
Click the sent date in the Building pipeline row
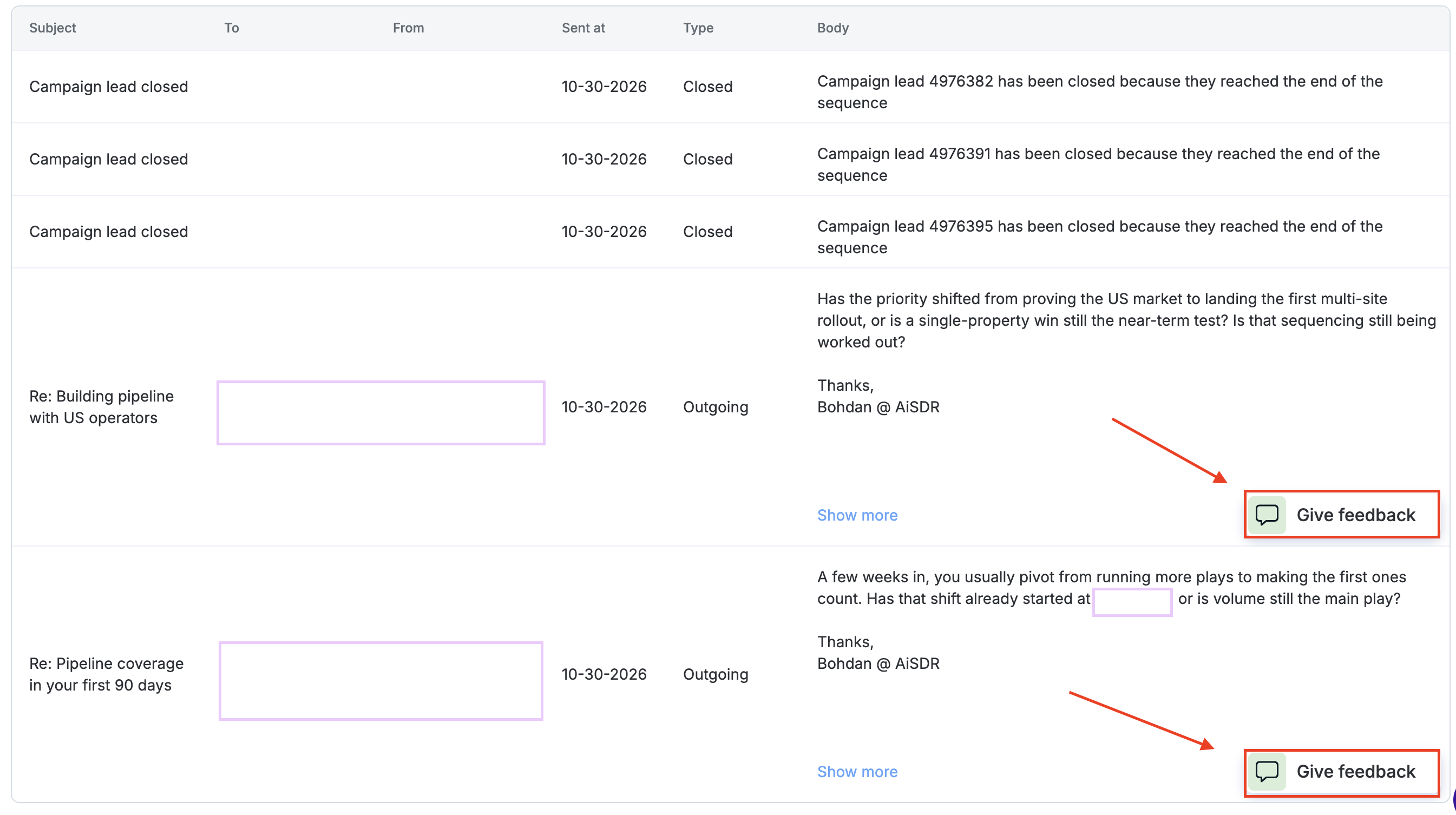(x=604, y=407)
